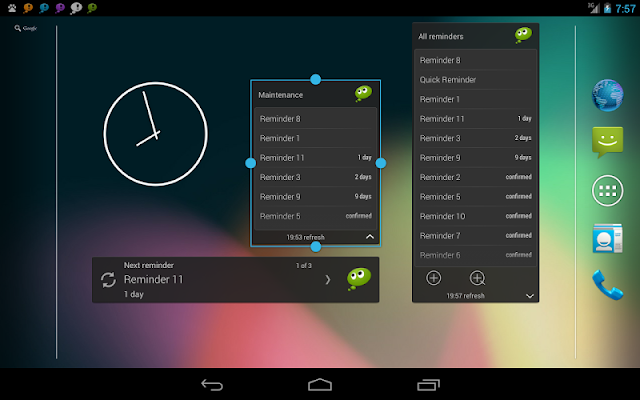Expand All reminders widget with down chevron
Screen dimensions: 640x400
coord(530,296)
